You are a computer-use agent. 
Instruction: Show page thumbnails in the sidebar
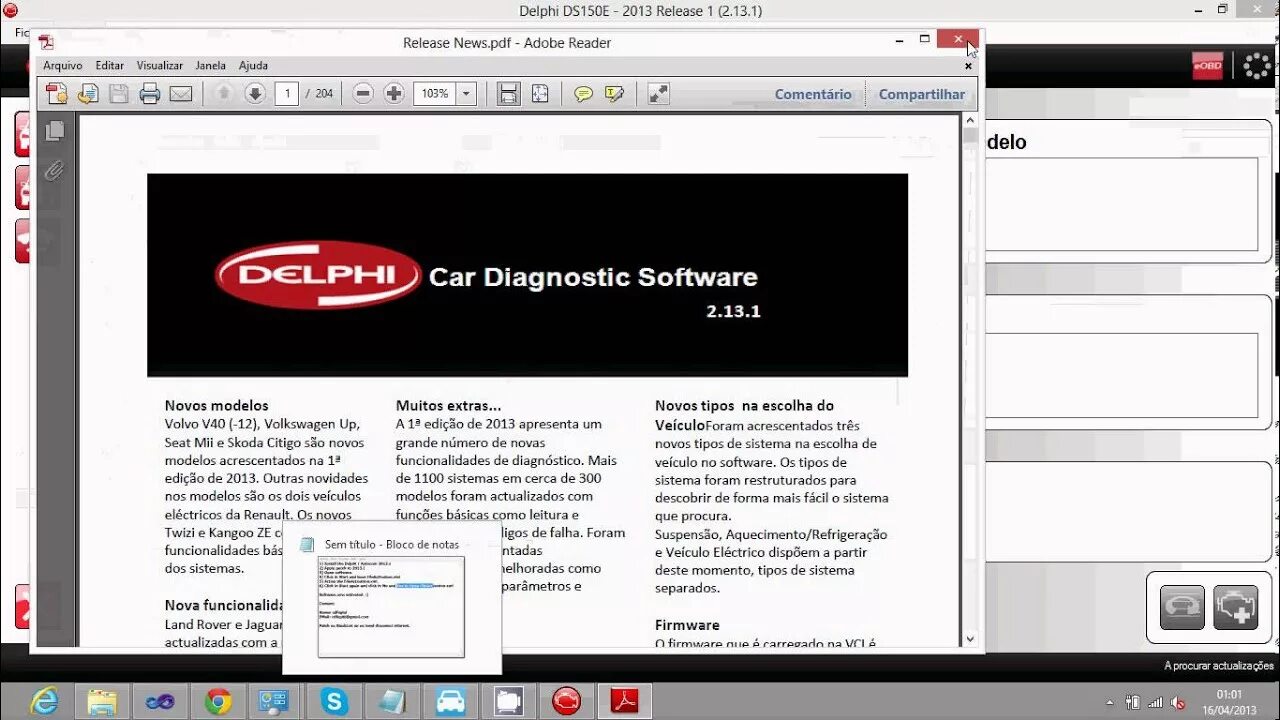tap(55, 131)
